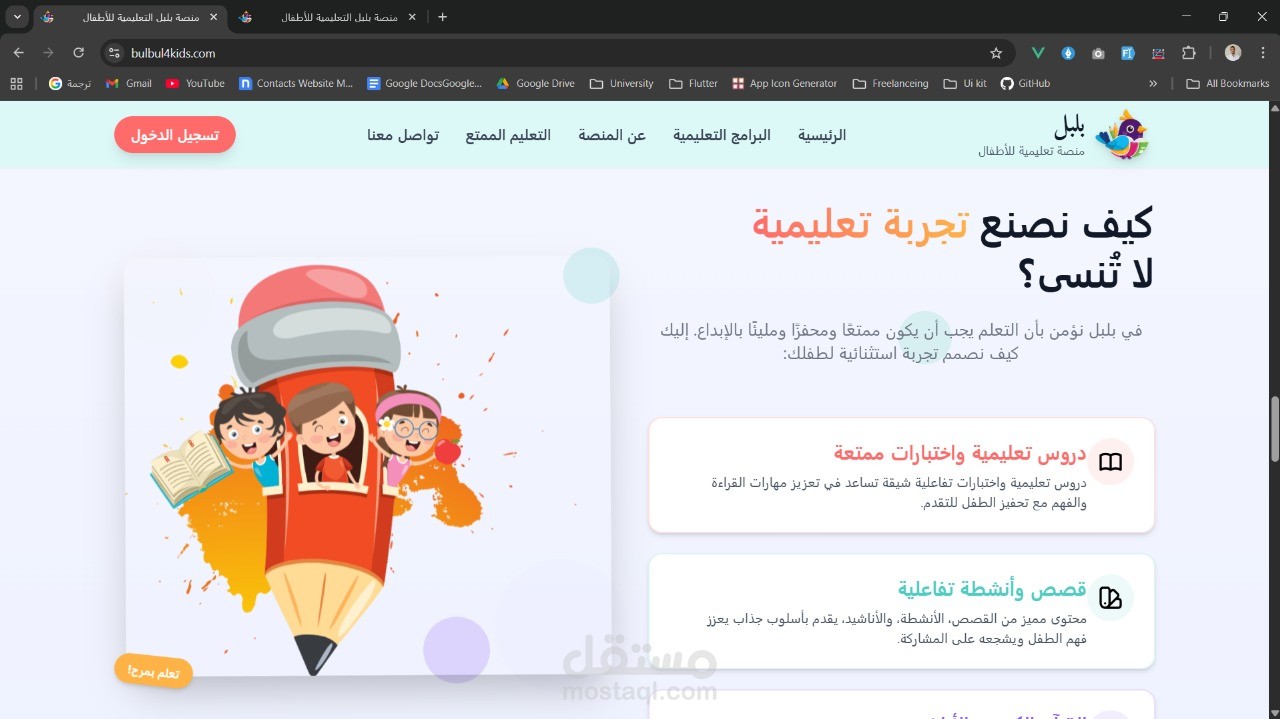Bookmark this page with the star icon
The height and width of the screenshot is (719, 1280).
tap(996, 53)
